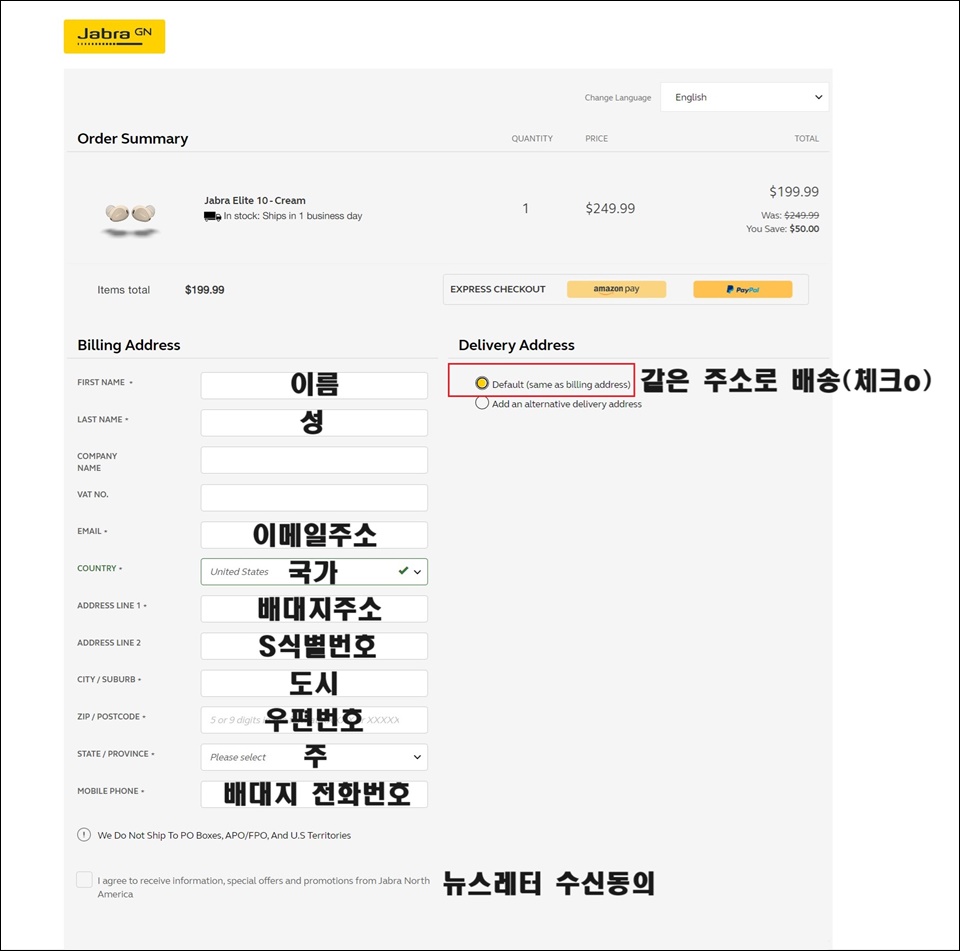The width and height of the screenshot is (960, 951).
Task: Click the PO Boxes info icon
Action: tap(84, 835)
